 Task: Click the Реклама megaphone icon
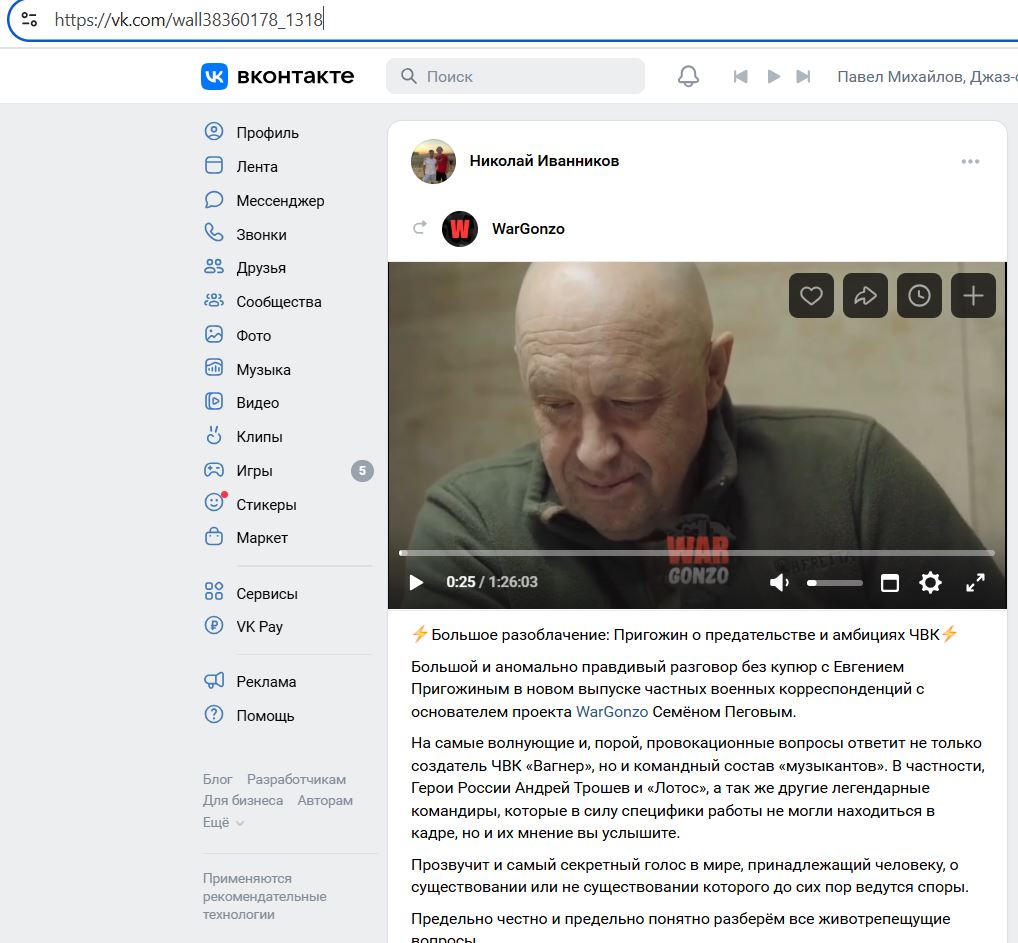click(x=214, y=681)
